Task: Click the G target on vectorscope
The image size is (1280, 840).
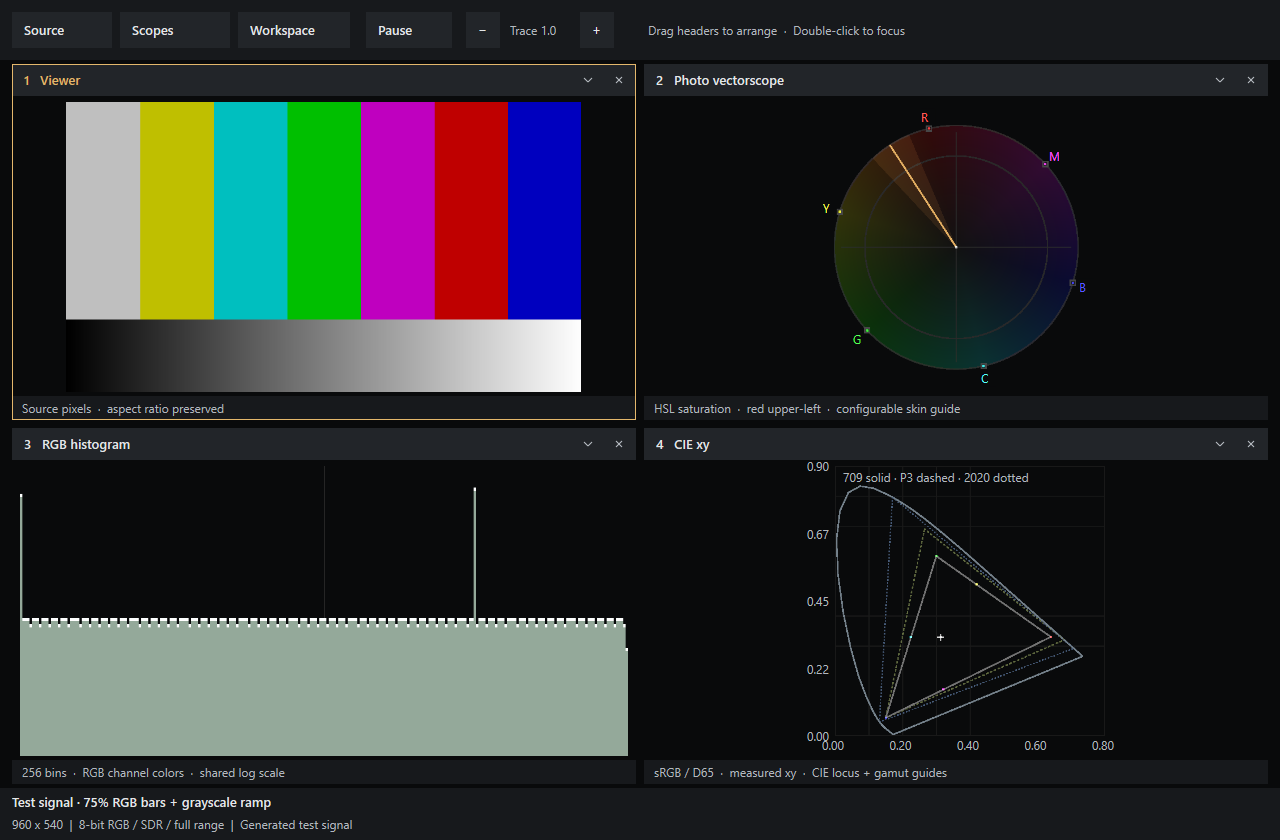Action: 867,330
